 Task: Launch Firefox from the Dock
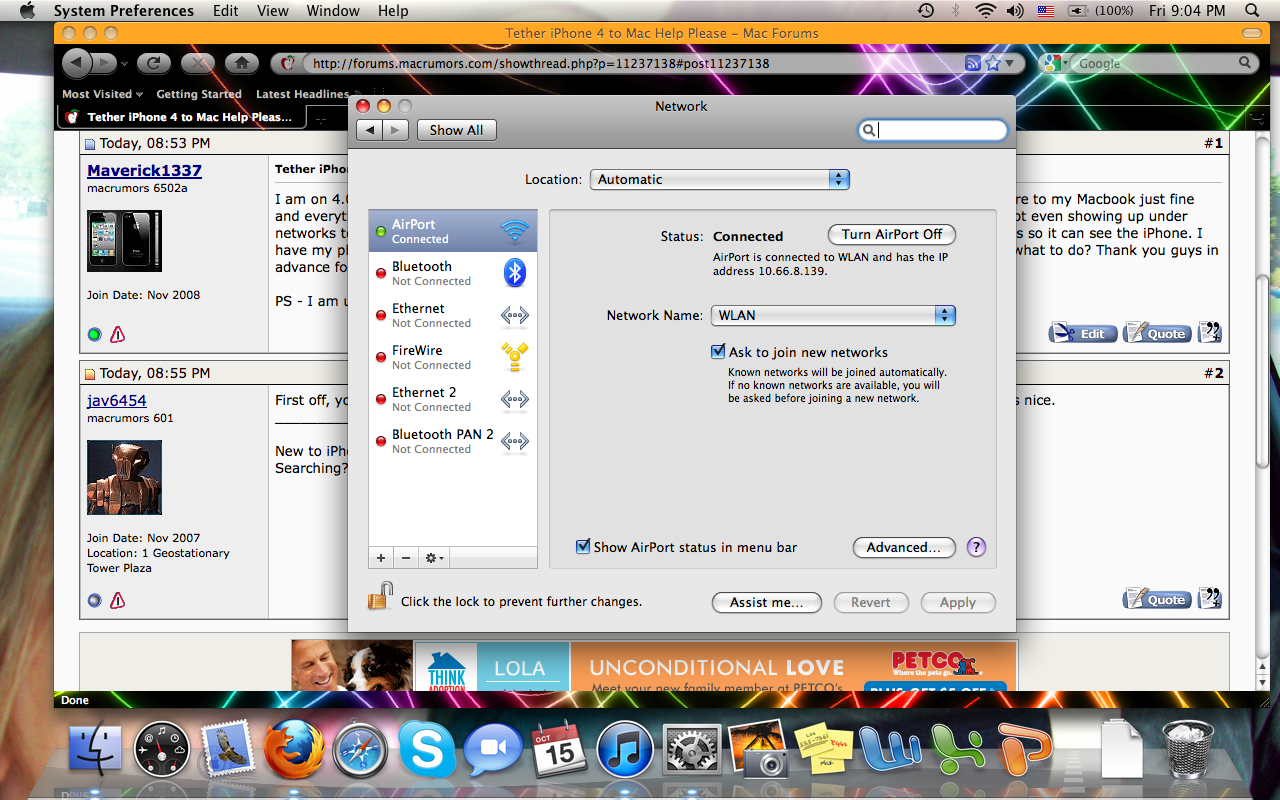pos(293,750)
